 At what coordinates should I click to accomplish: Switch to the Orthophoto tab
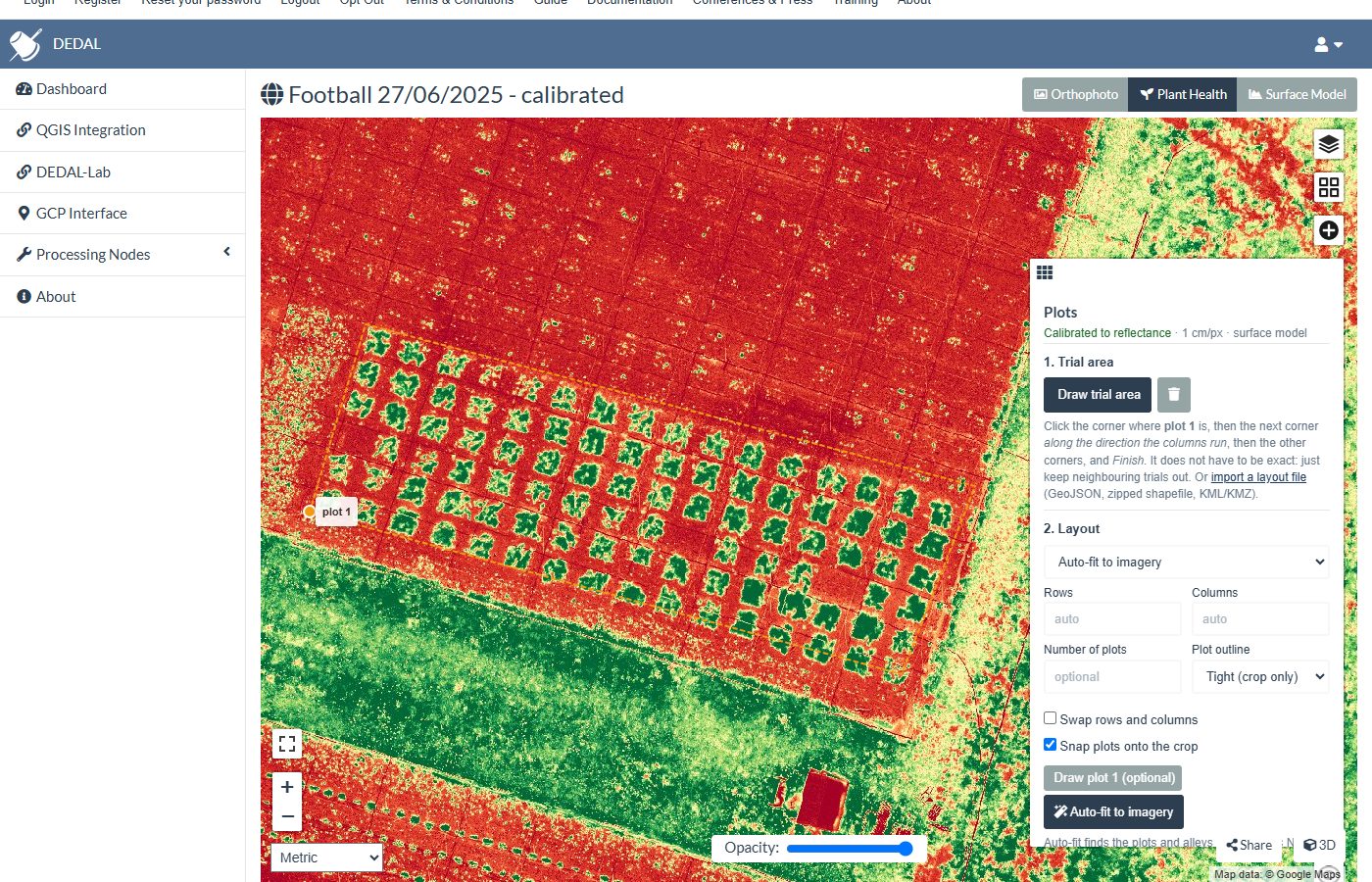click(x=1075, y=95)
